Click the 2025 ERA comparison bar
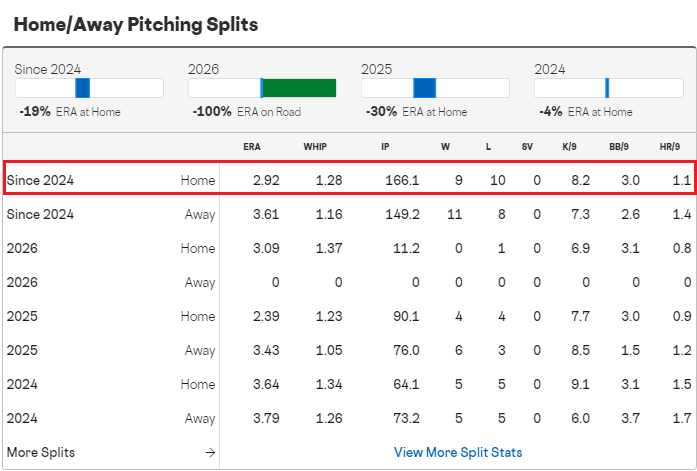This screenshot has width=697, height=471. 435,88
